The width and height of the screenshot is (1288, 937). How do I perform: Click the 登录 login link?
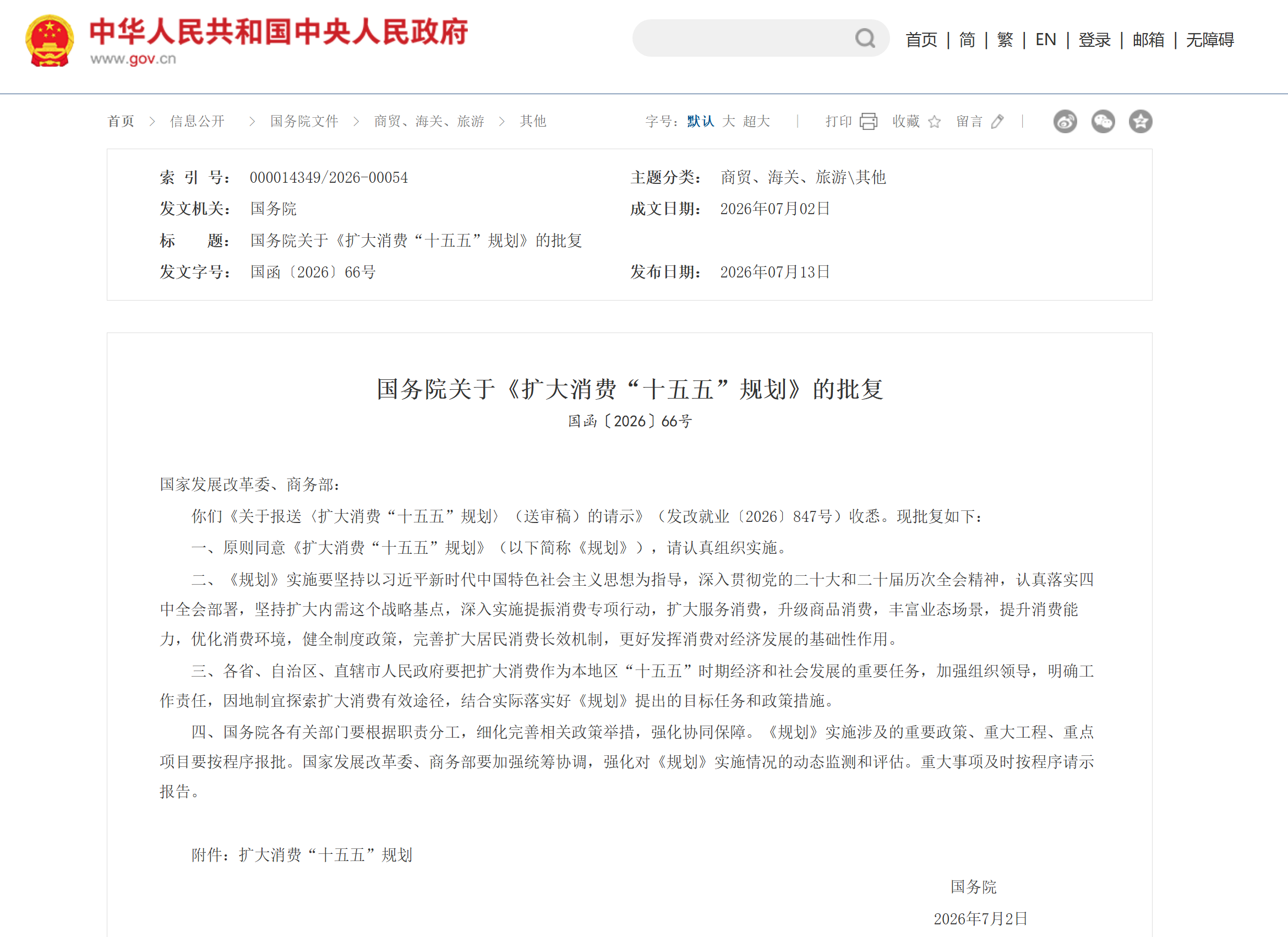pyautogui.click(x=1094, y=40)
